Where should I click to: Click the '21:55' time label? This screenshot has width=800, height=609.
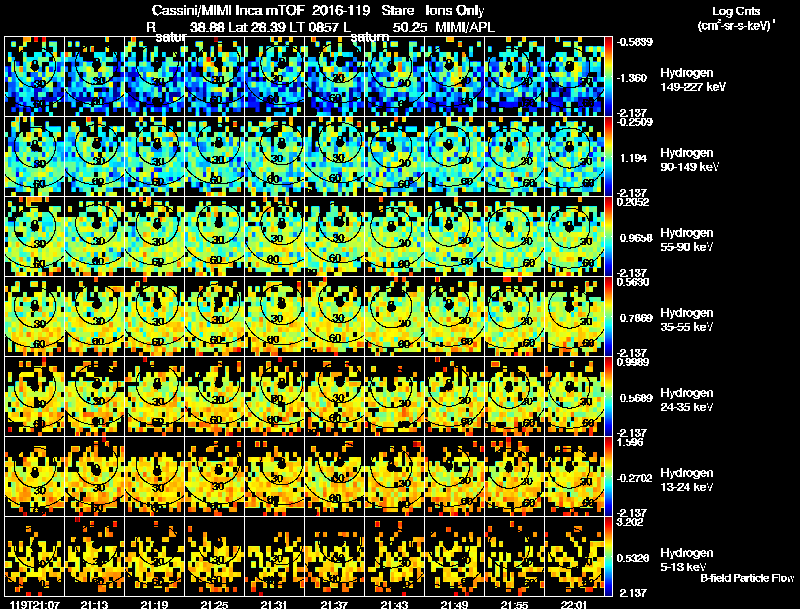tap(514, 604)
